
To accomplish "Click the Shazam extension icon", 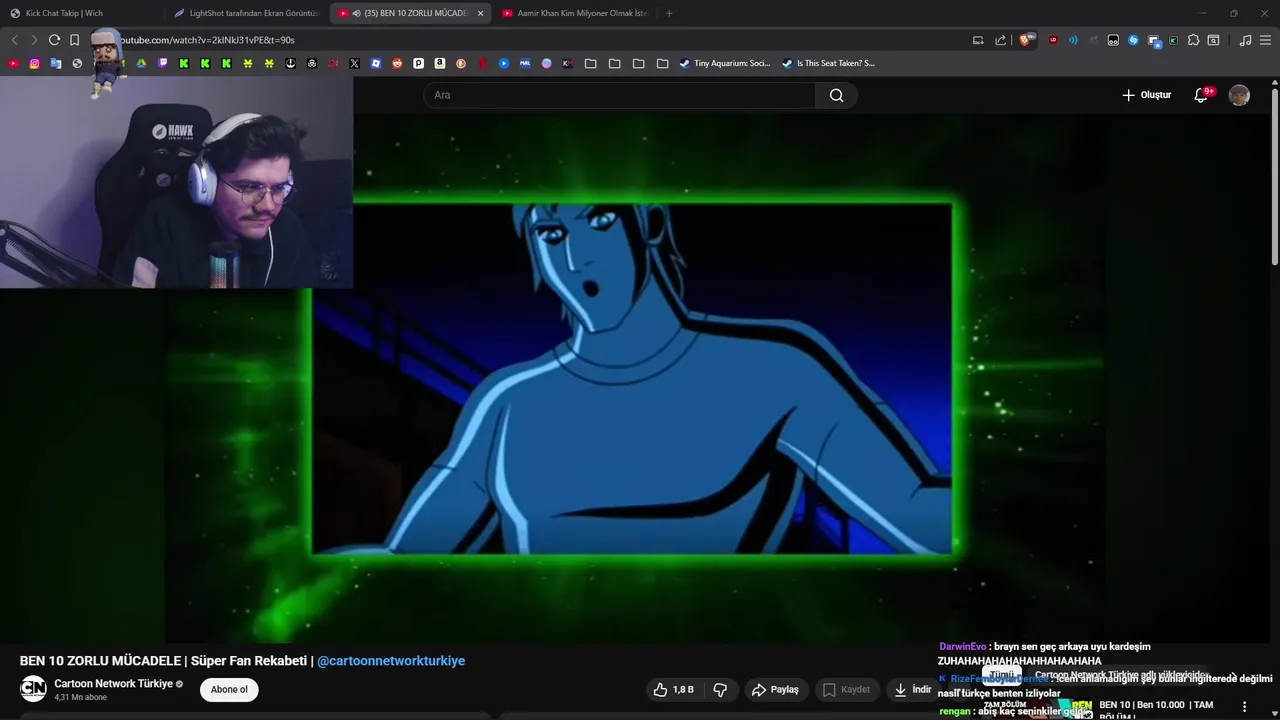I will 1133,40.
